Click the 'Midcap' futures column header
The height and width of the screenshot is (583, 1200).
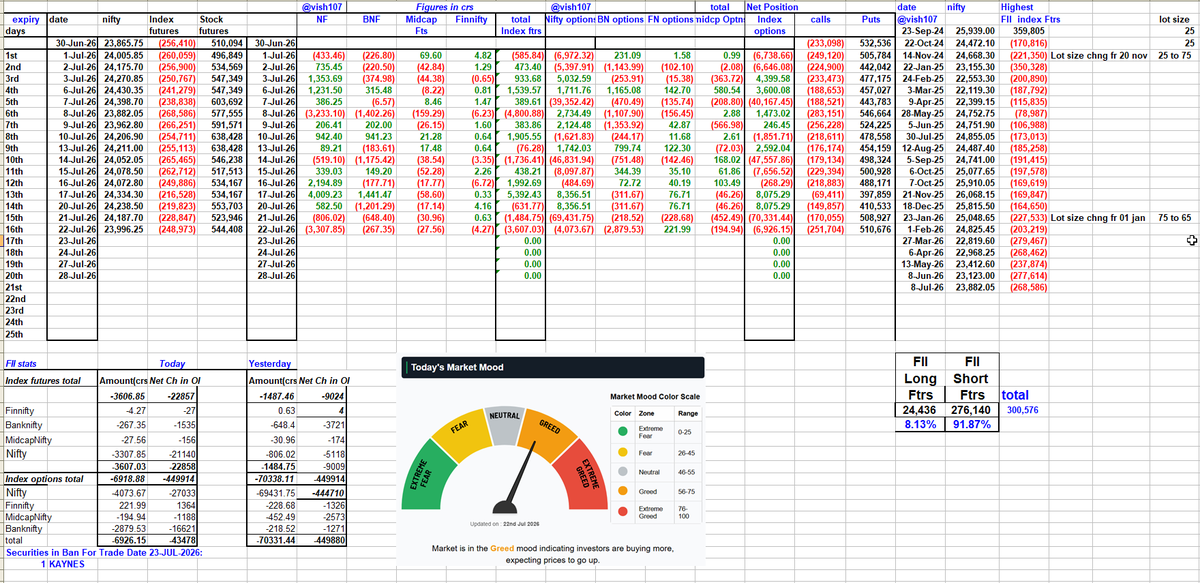[x=419, y=19]
